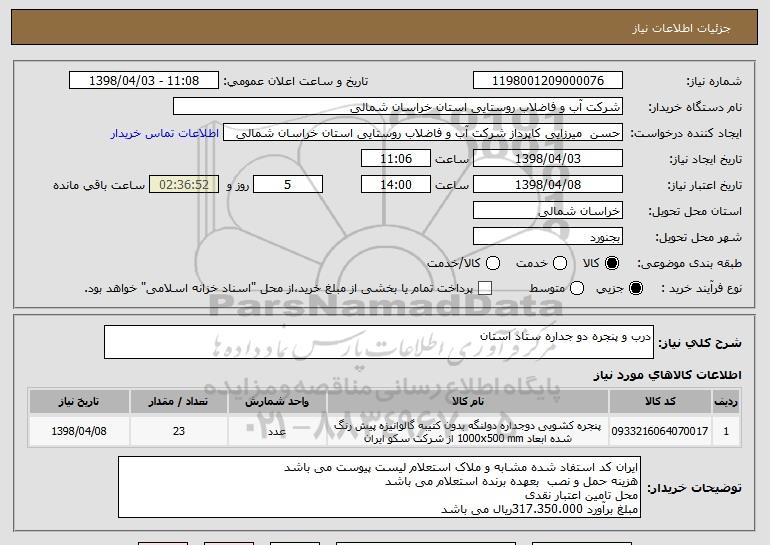The height and width of the screenshot is (545, 770).
Task: Open the اطلاعات تماس خریدار link
Action: click(165, 134)
